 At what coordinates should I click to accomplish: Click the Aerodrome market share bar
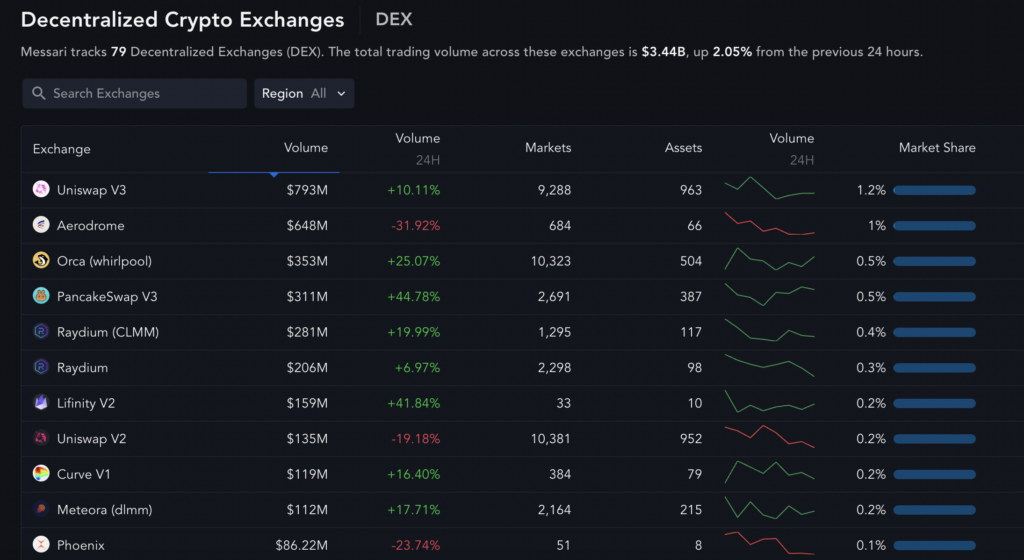coord(935,226)
